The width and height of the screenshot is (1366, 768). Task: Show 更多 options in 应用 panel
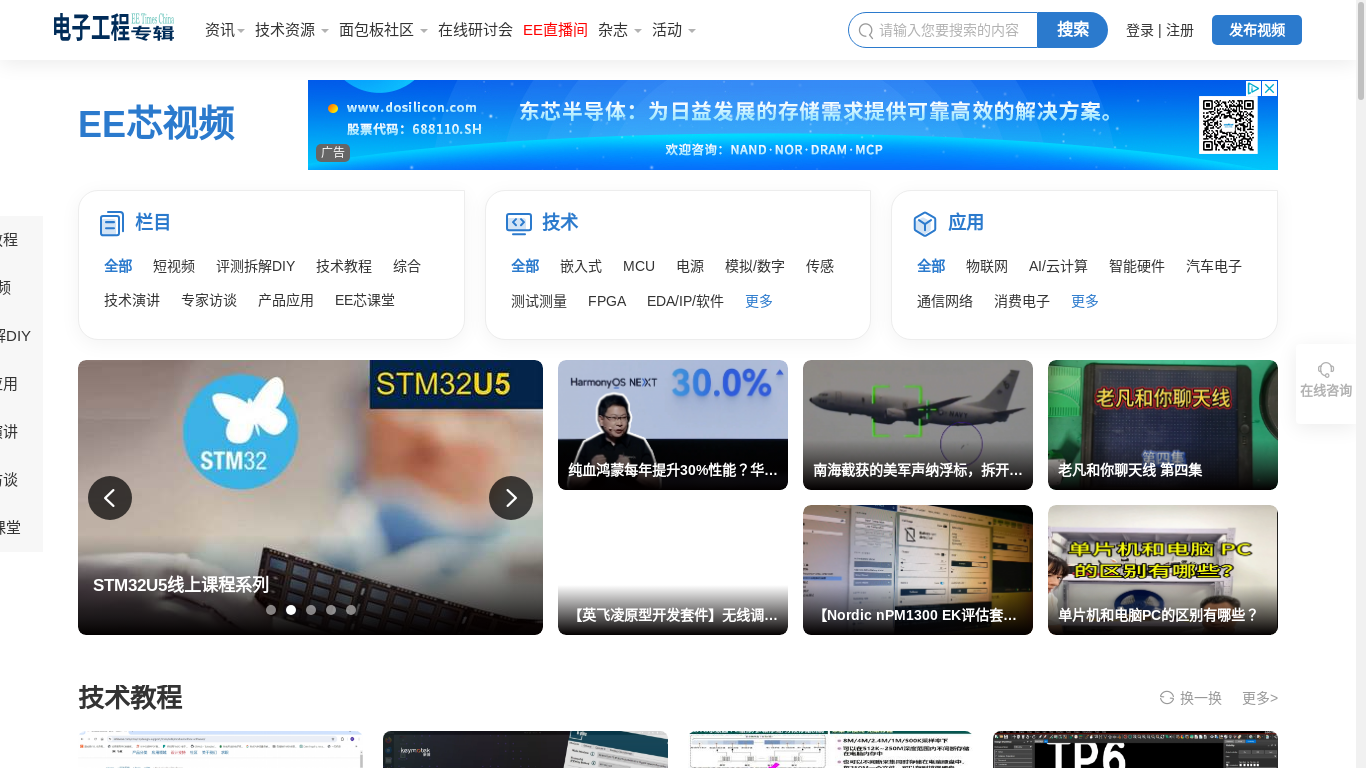pos(1085,301)
